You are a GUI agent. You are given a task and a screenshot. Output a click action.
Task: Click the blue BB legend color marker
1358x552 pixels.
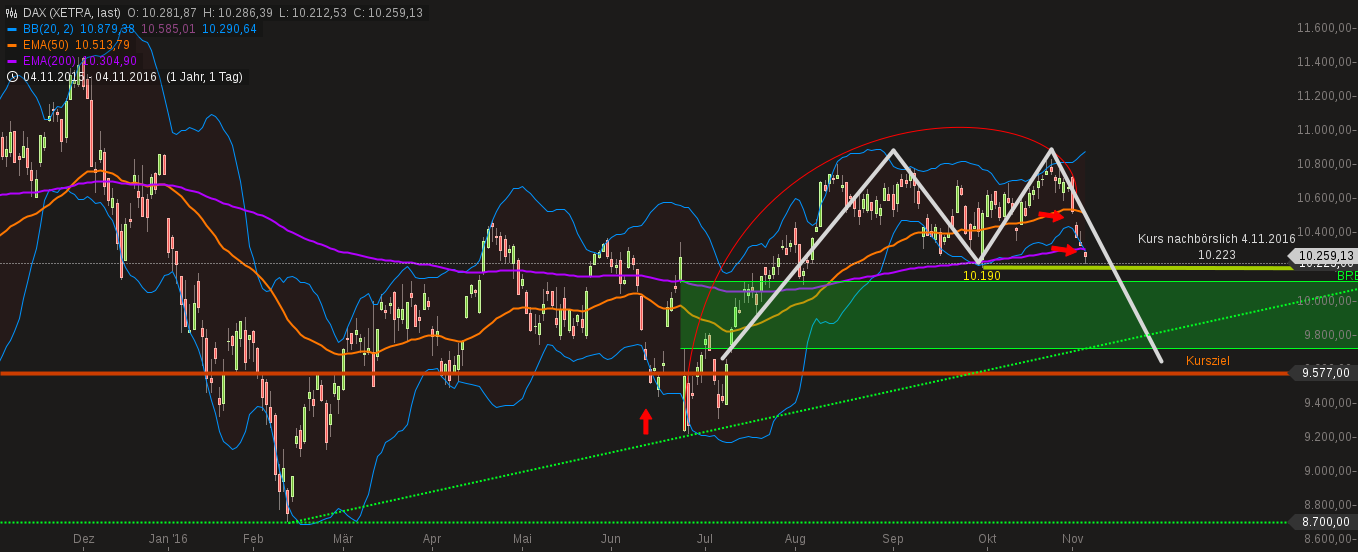coord(12,29)
